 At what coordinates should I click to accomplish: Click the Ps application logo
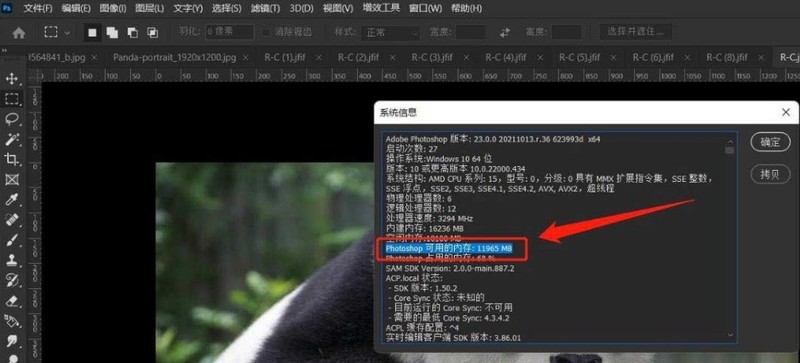click(8, 8)
